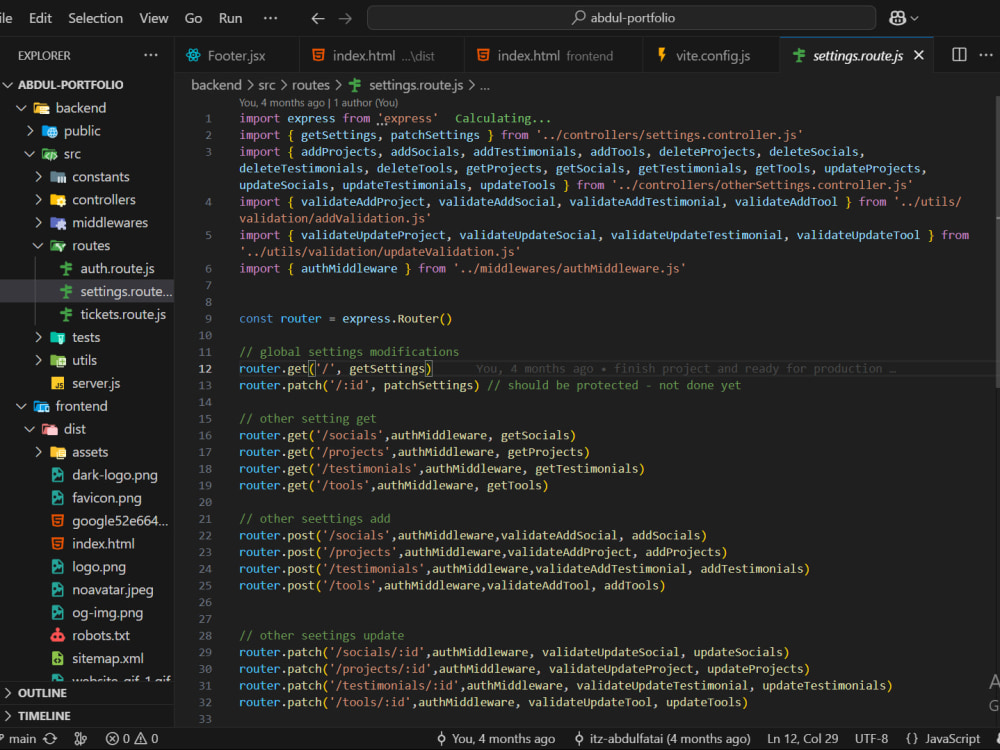Expand the controllers folder
Image resolution: width=1000 pixels, height=750 pixels.
pyautogui.click(x=103, y=200)
